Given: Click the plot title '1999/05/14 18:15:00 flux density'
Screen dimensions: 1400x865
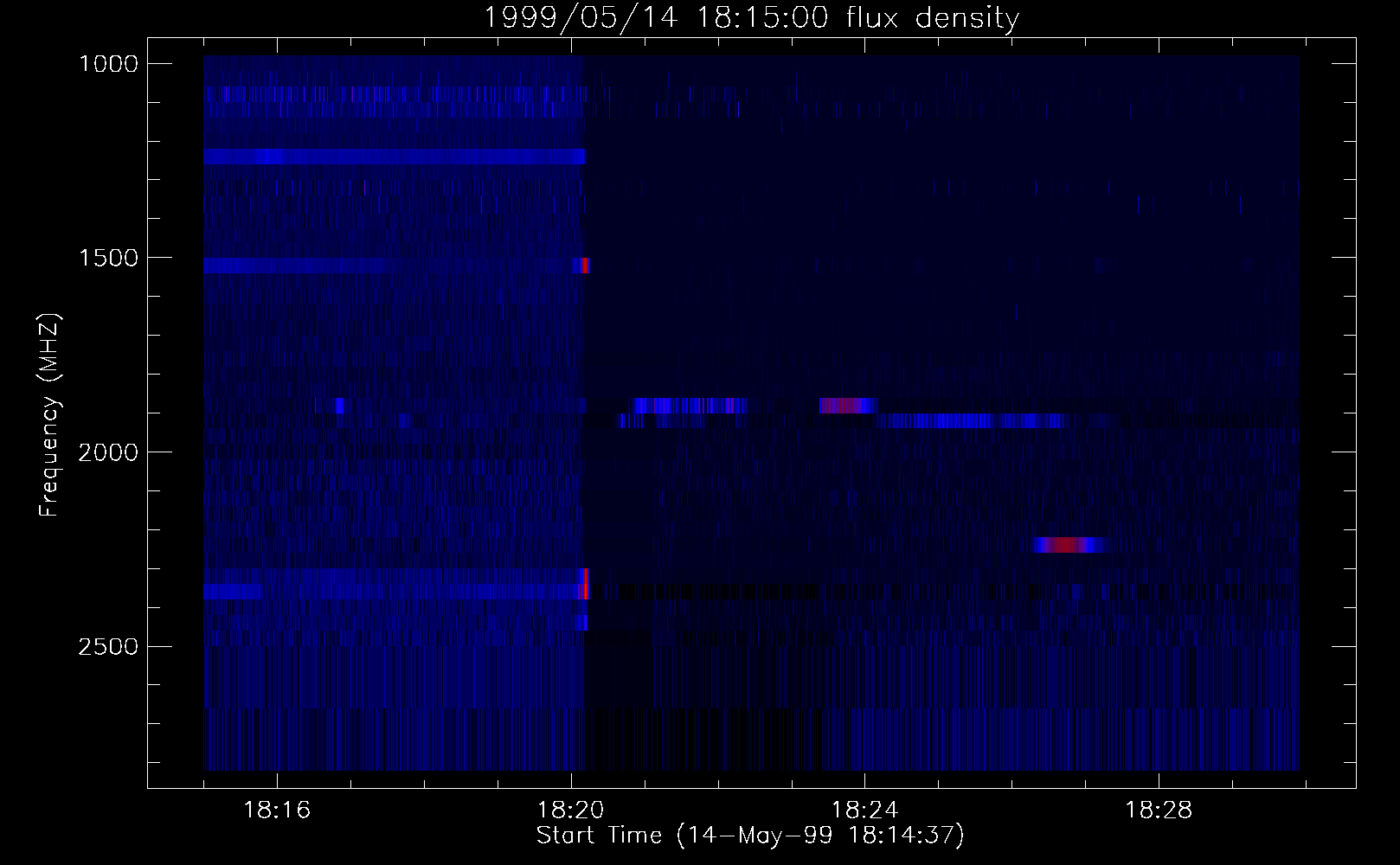Looking at the screenshot, I should [x=750, y=17].
